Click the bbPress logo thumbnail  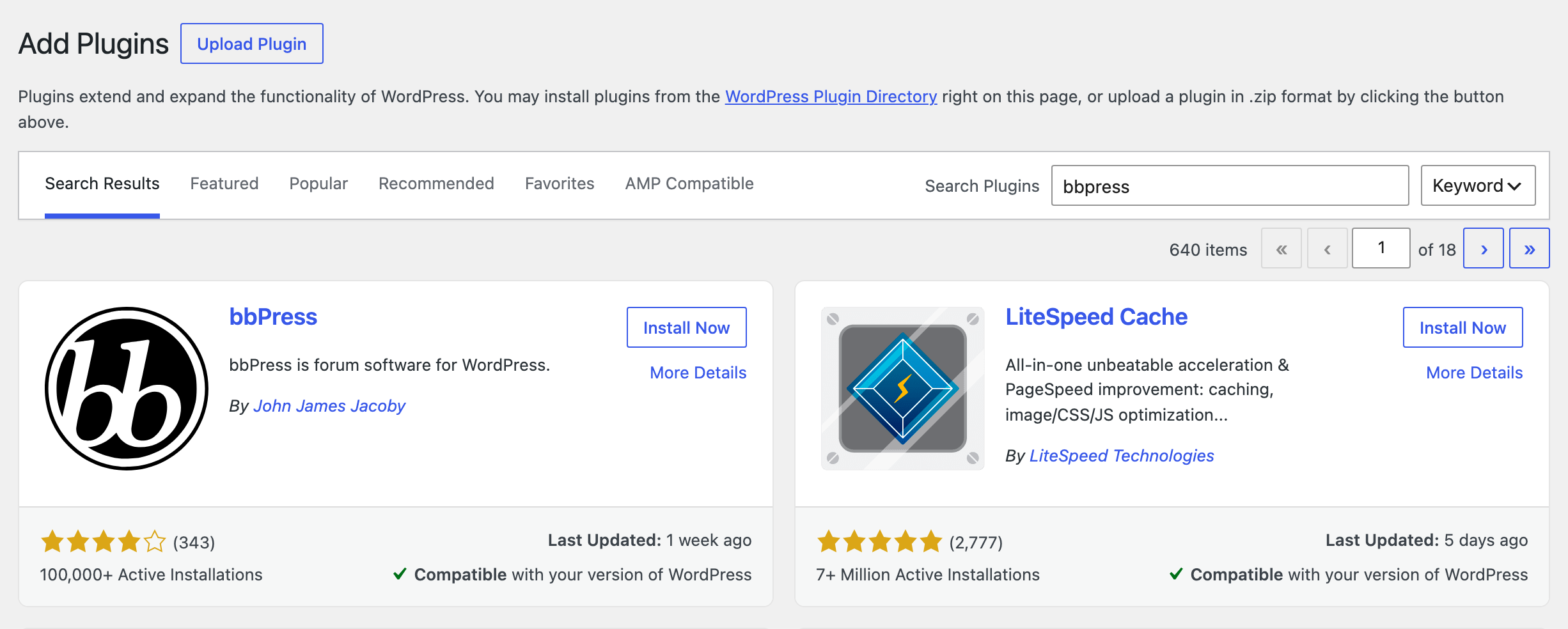tap(127, 389)
